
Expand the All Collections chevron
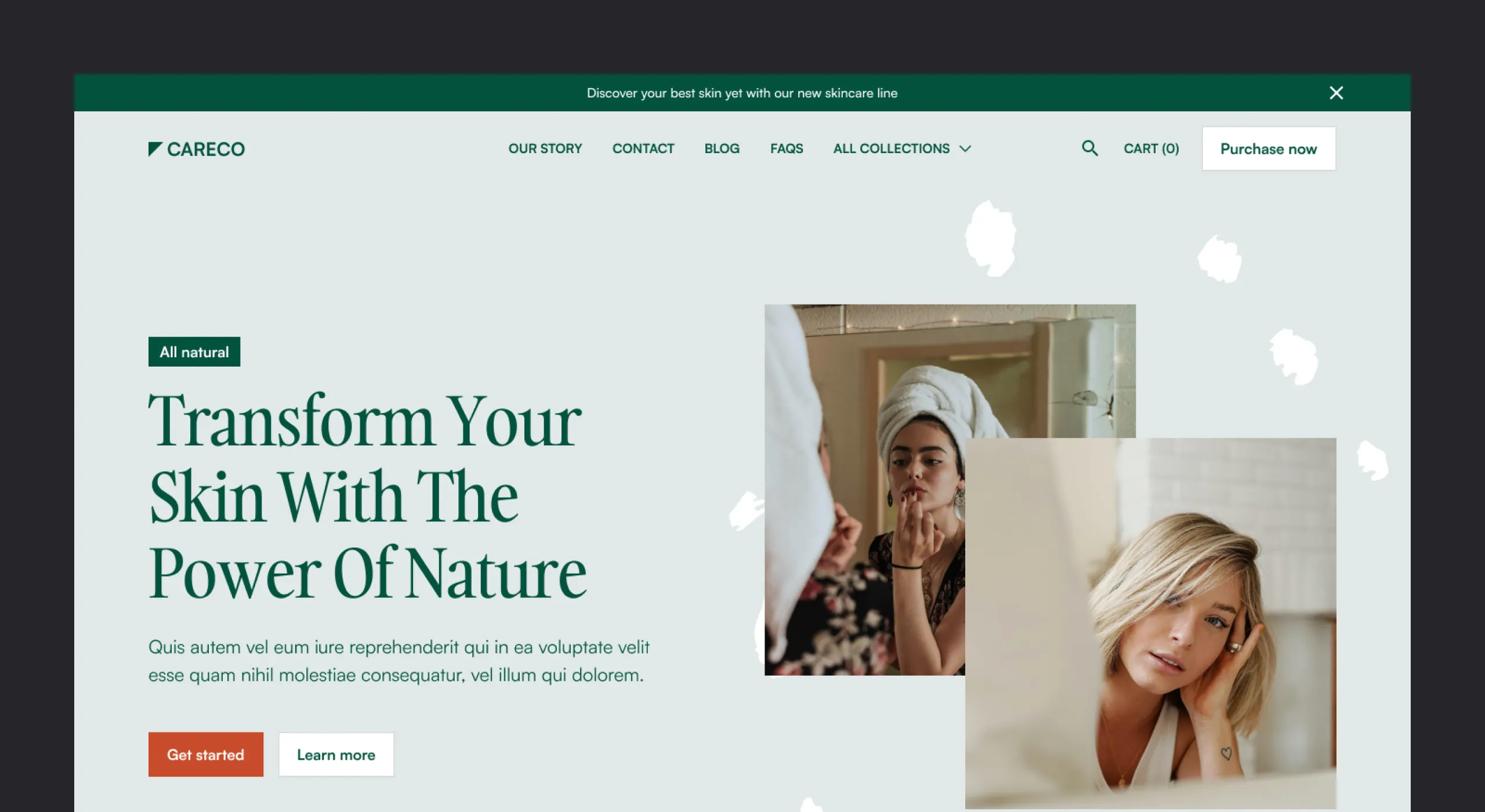(965, 149)
